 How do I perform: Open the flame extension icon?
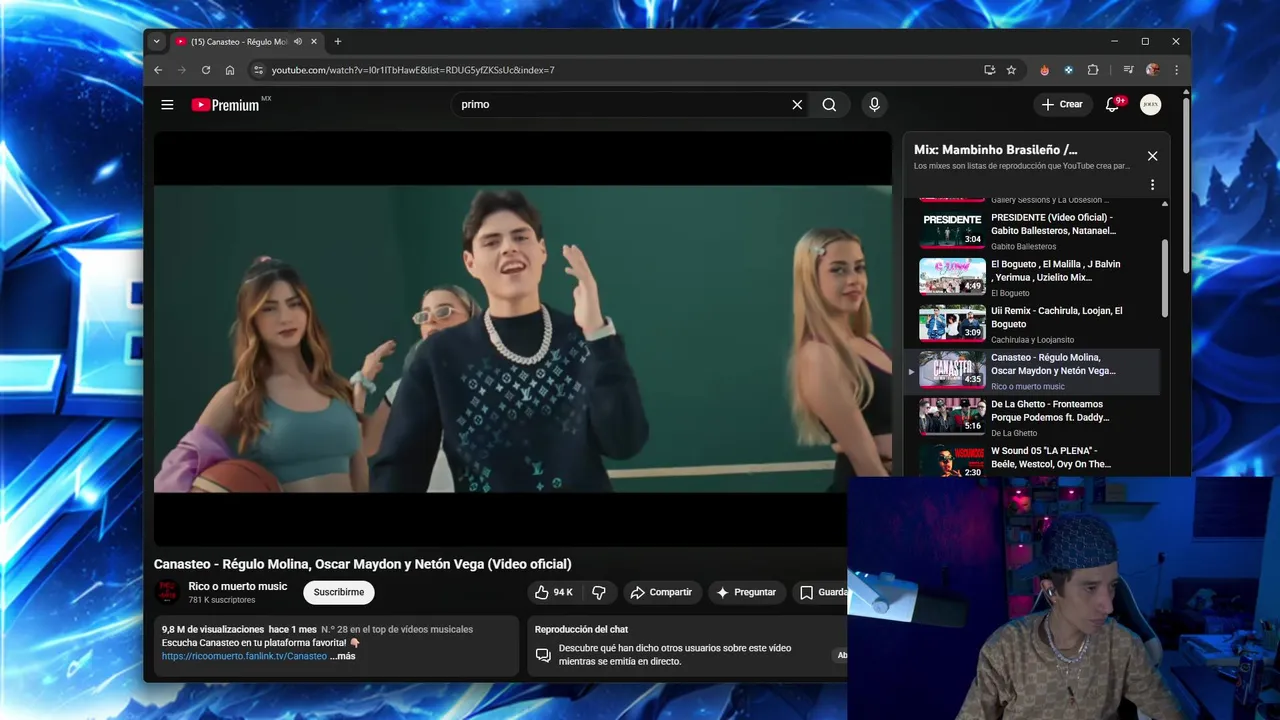(1045, 70)
